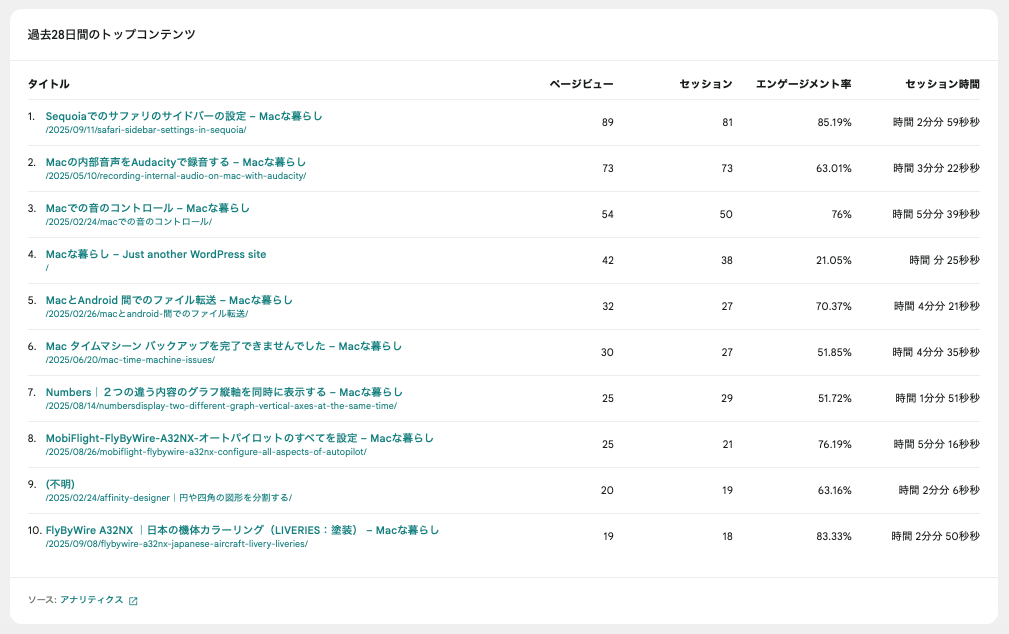This screenshot has height=634, width=1009.
Task: Open the FlyByWire A32NX 日本の機体カラーリング title
Action: (x=242, y=530)
